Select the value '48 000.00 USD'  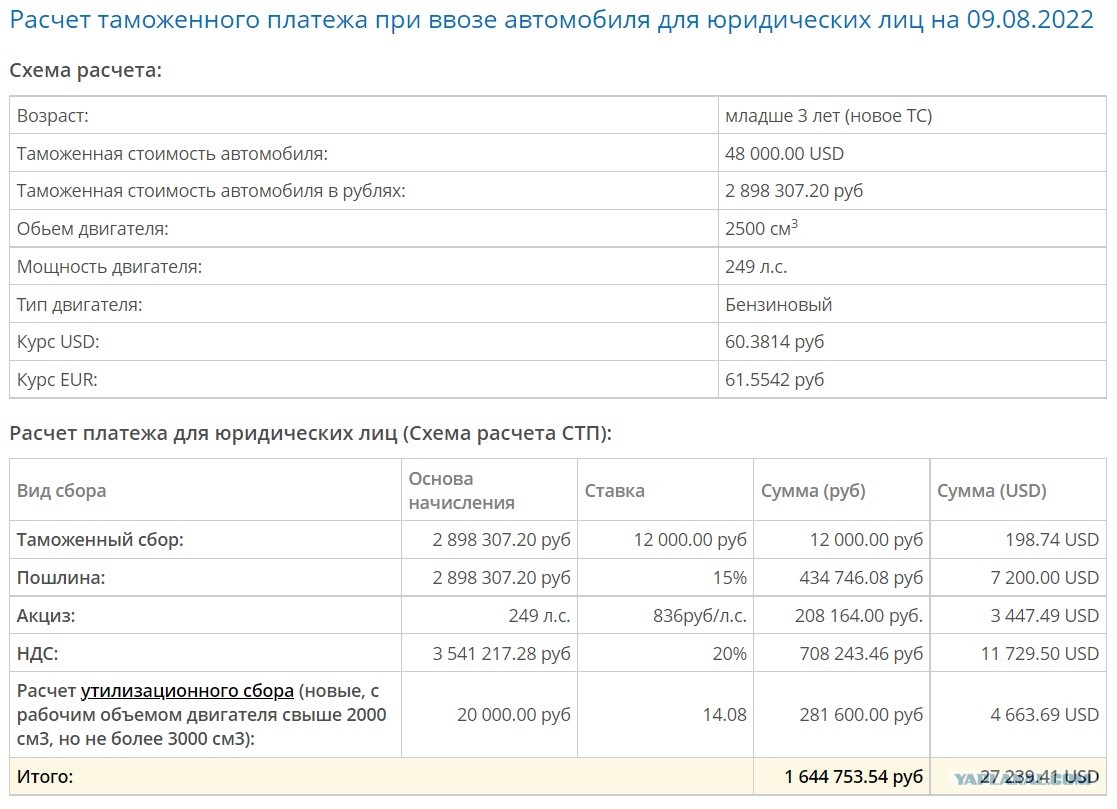click(x=784, y=154)
